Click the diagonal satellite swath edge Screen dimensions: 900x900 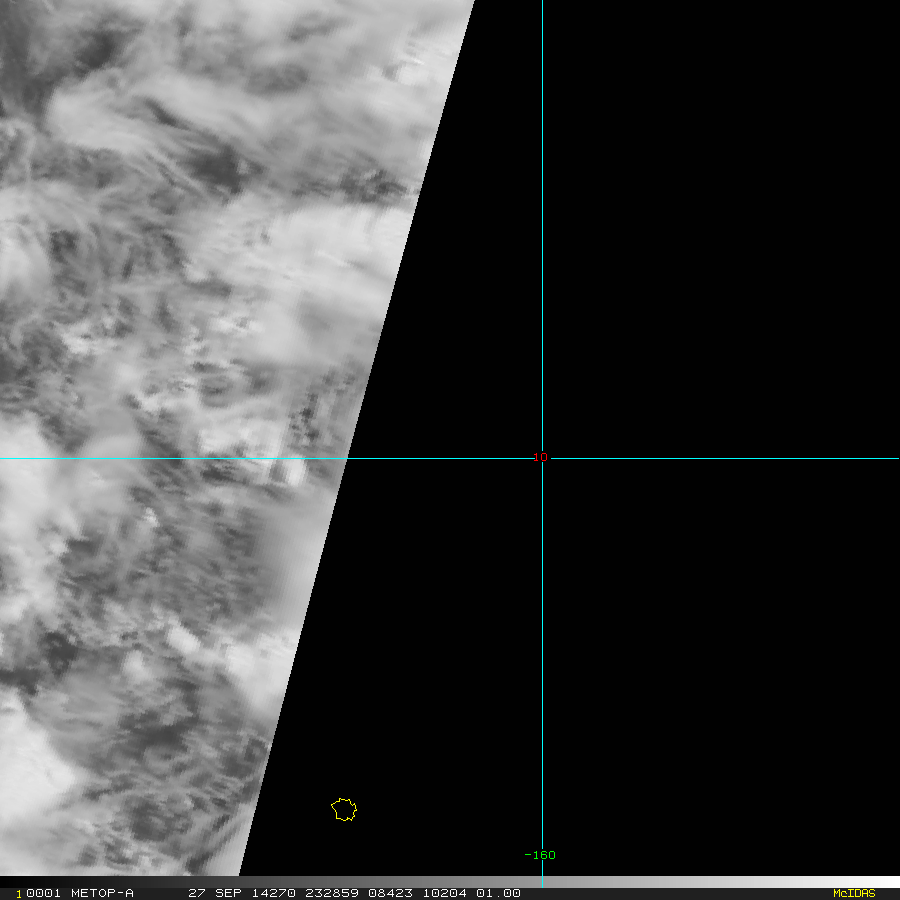click(x=357, y=437)
